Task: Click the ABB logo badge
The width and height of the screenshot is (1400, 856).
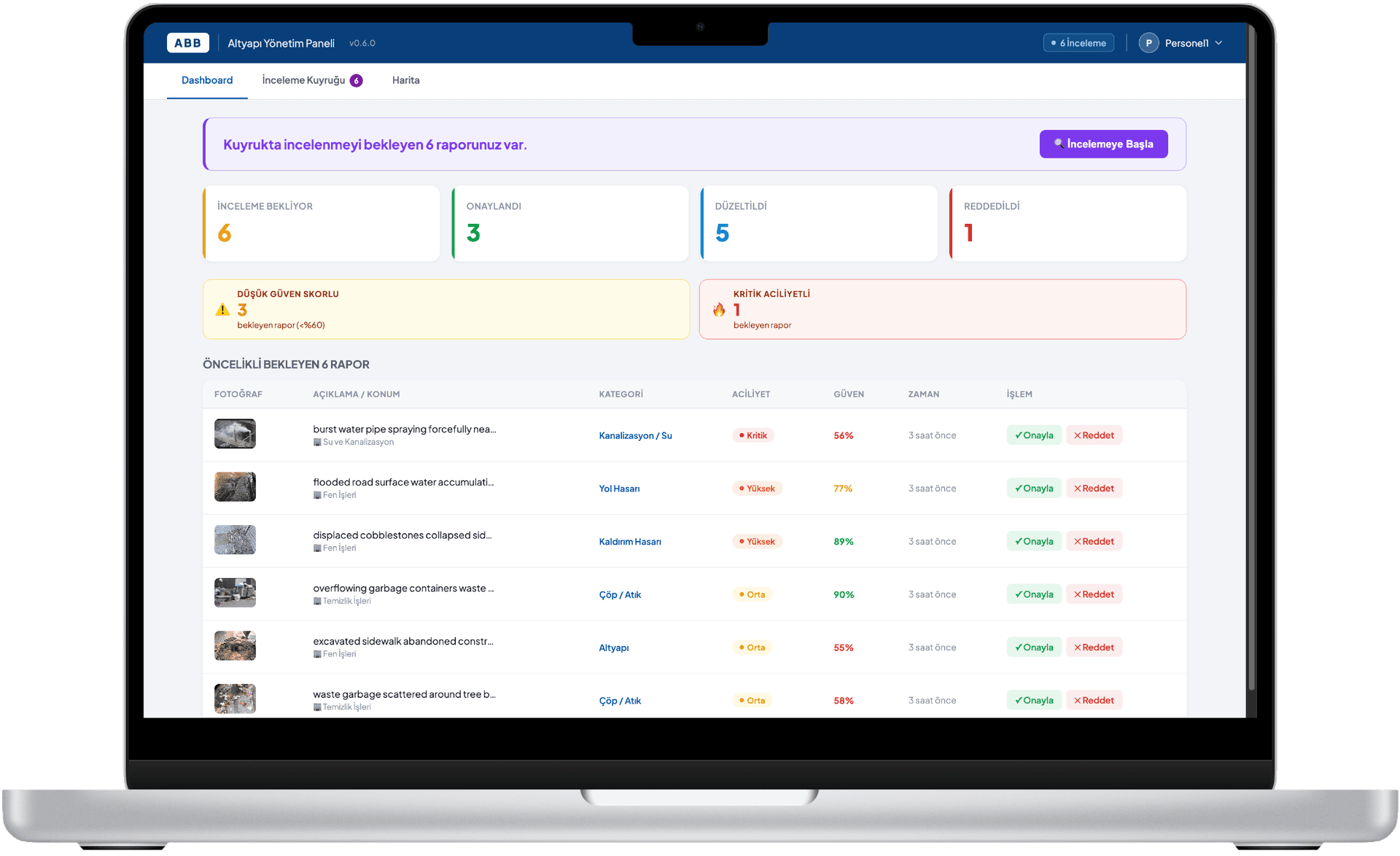Action: tap(187, 43)
